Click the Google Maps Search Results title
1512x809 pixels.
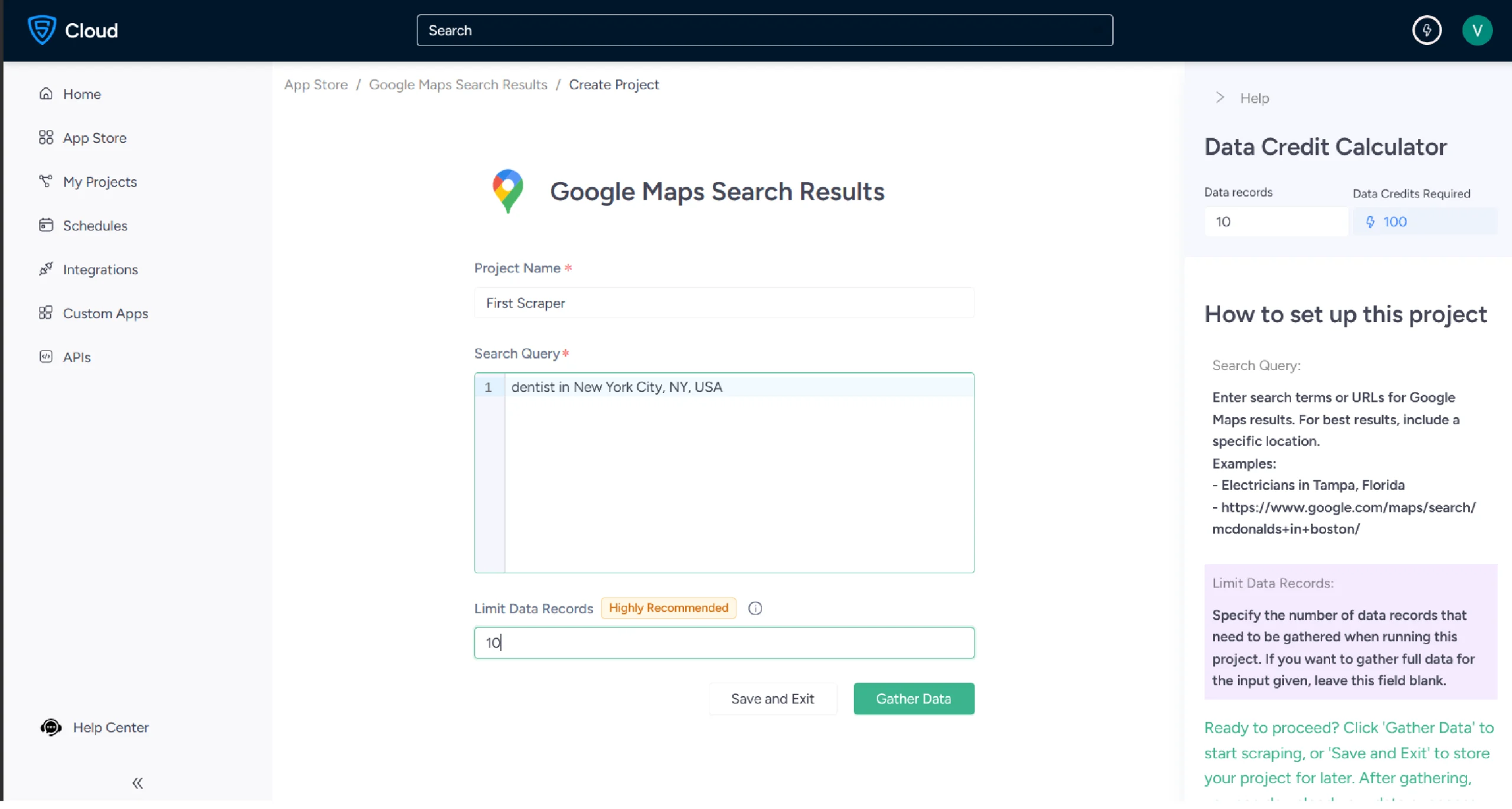717,191
